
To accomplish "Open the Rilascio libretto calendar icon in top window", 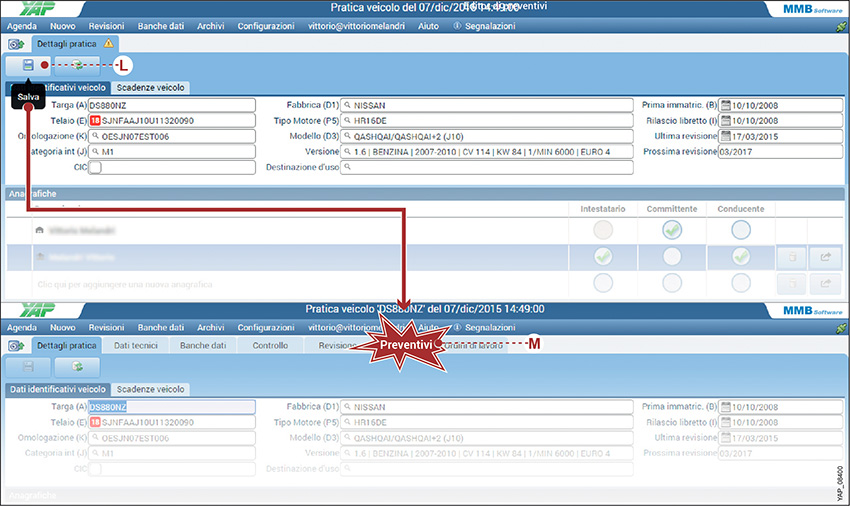I will tap(725, 120).
